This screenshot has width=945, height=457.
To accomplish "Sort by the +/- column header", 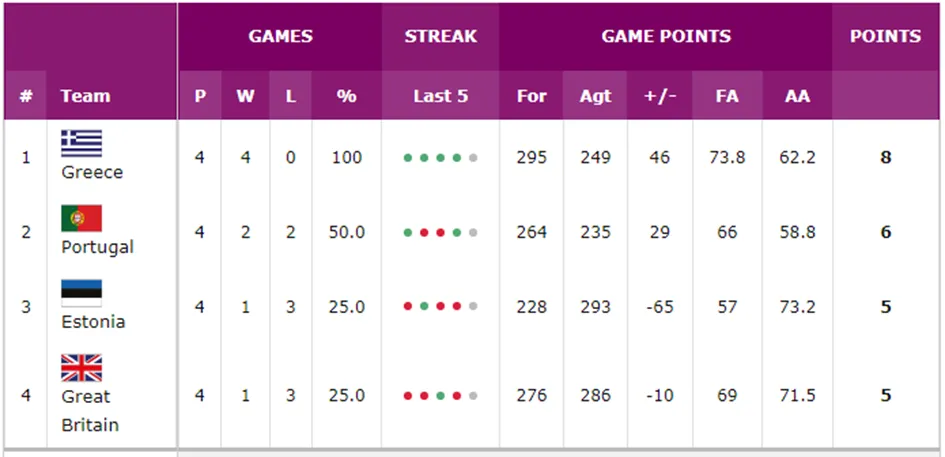I will [659, 96].
